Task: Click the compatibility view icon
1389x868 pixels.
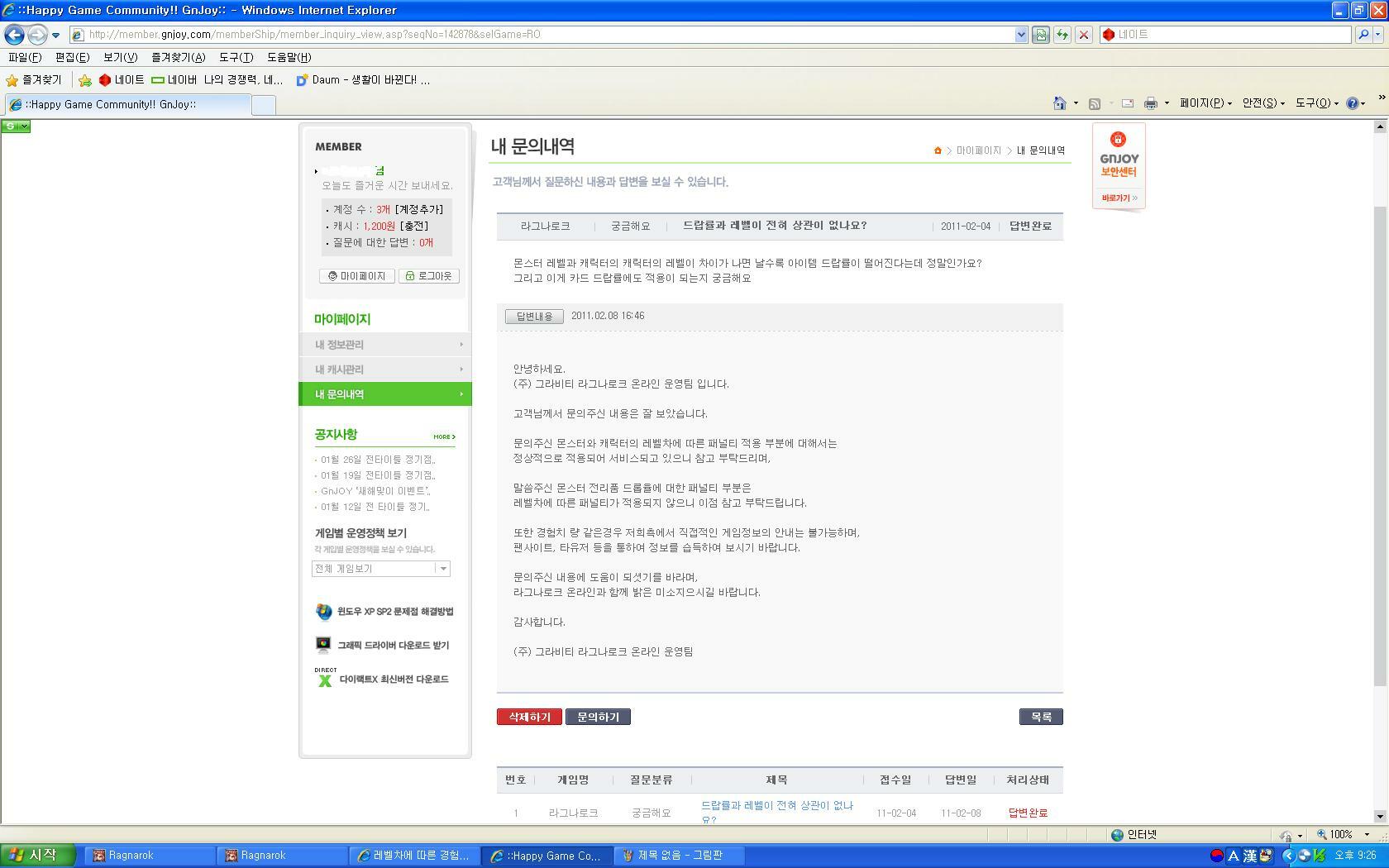Action: (1041, 35)
